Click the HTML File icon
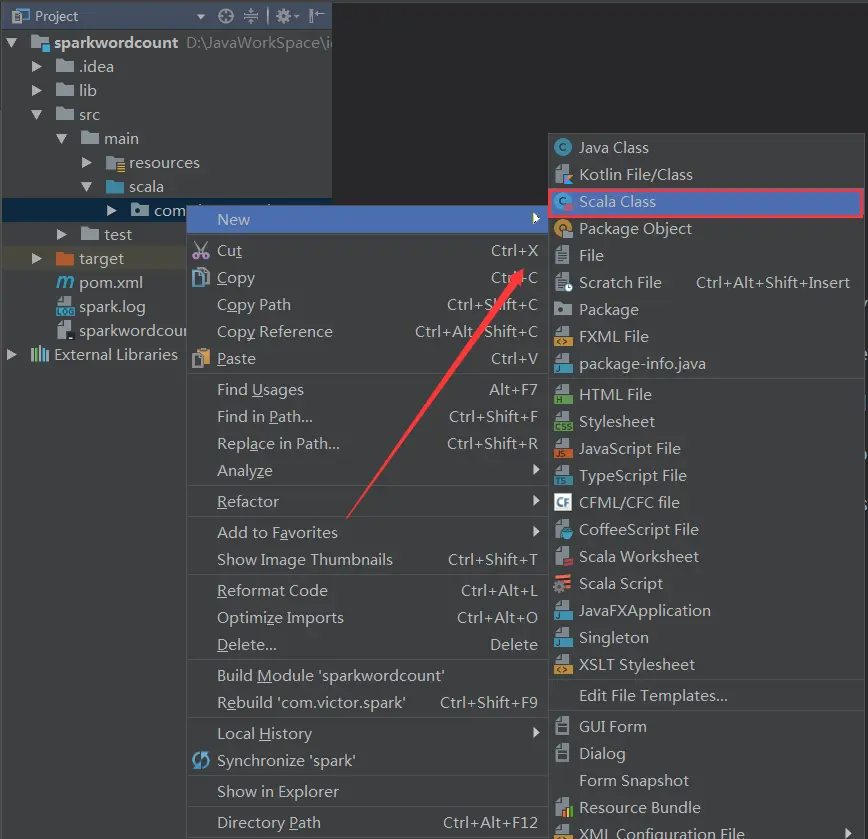The height and width of the screenshot is (839, 868). [x=564, y=395]
